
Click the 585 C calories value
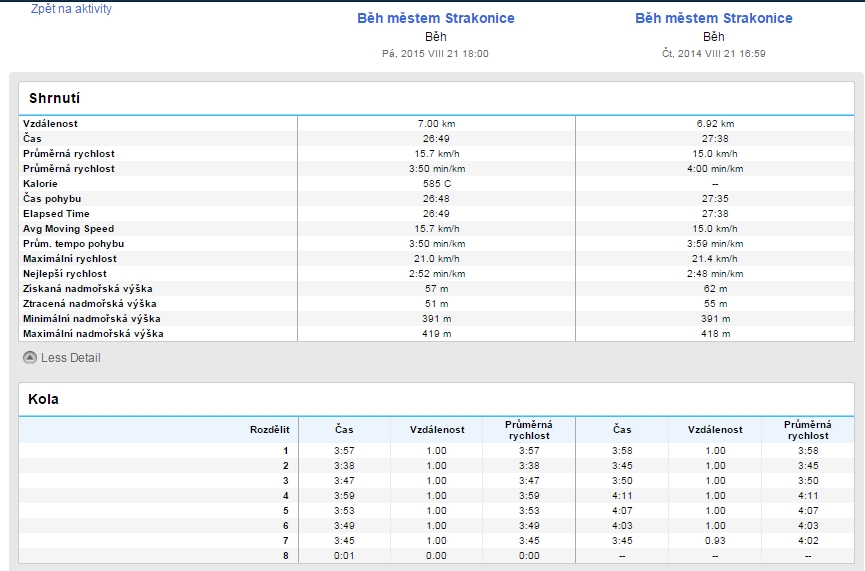pos(436,184)
